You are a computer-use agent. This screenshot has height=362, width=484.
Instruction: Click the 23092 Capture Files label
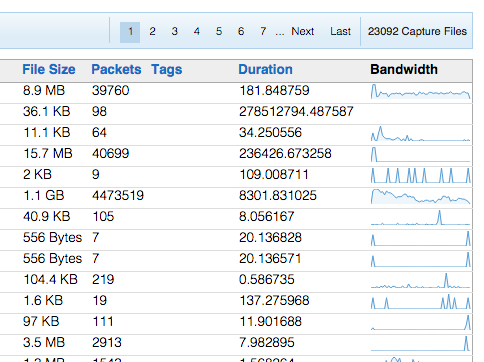click(417, 32)
